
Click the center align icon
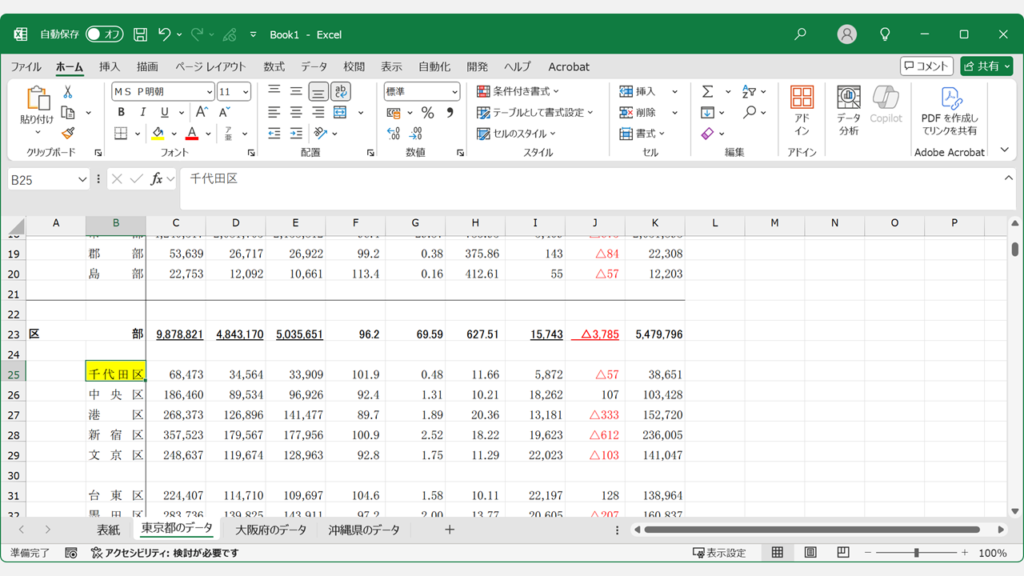296,112
